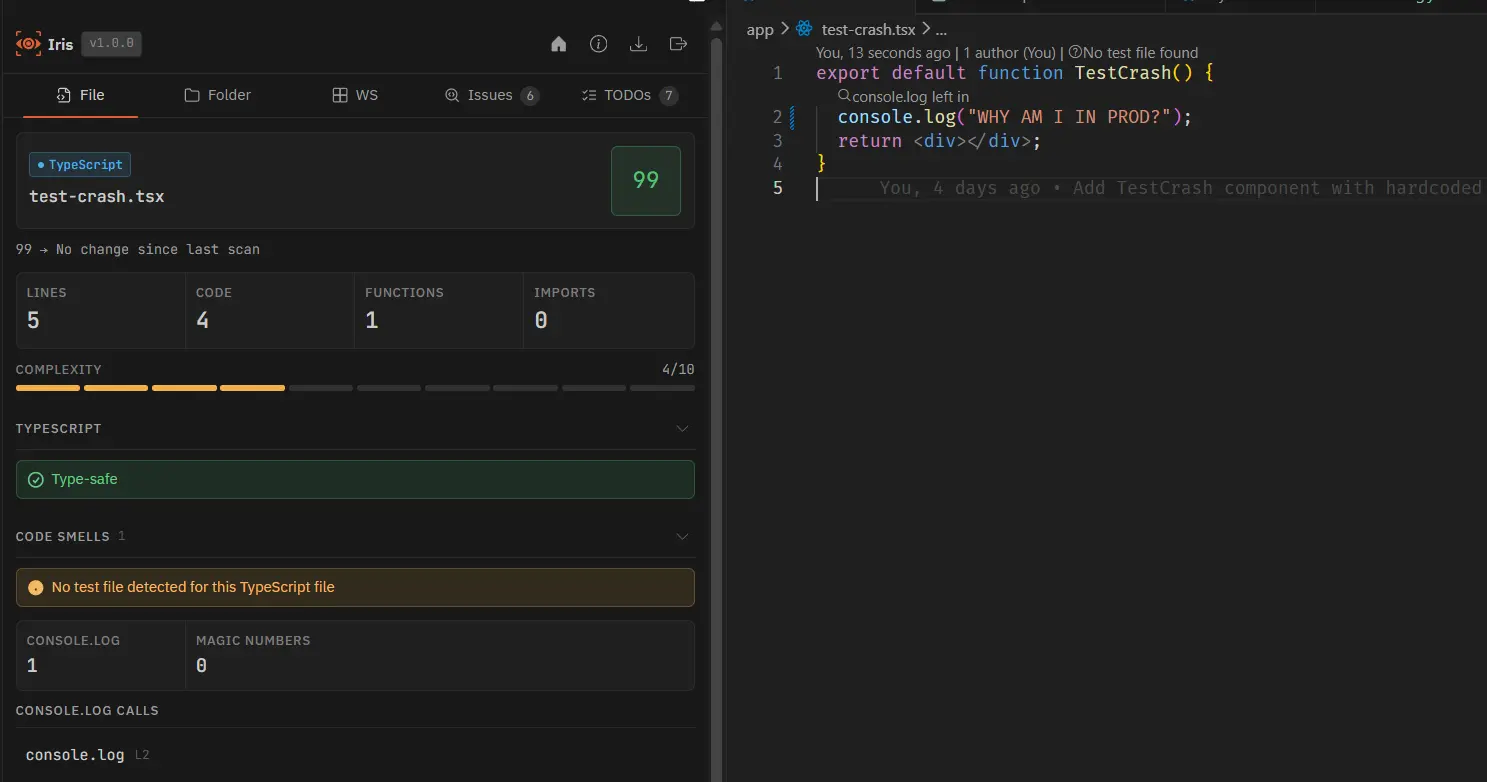1487x782 pixels.
Task: Click line number 4 in the gutter
Action: point(777,164)
